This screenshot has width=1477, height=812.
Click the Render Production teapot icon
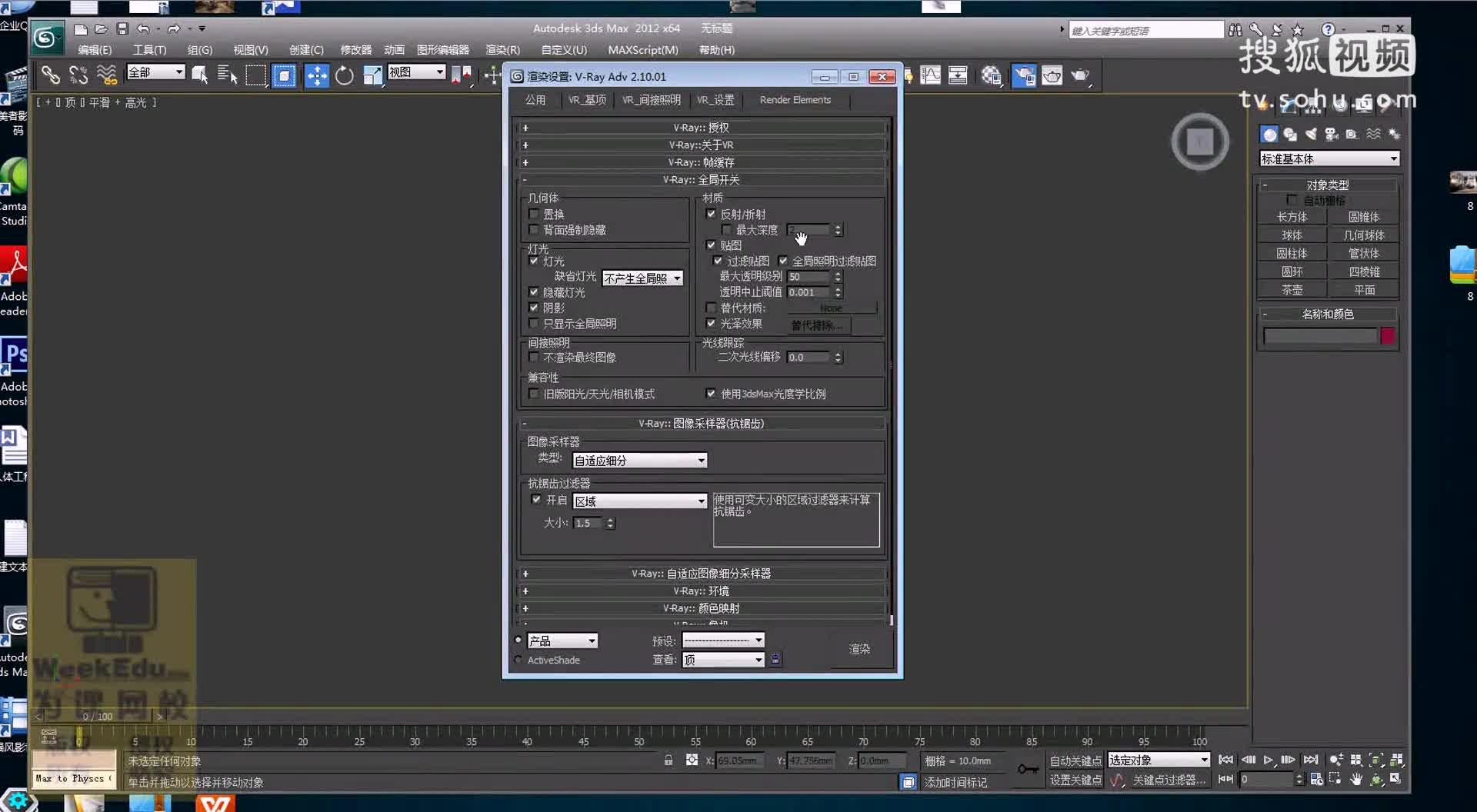[1081, 75]
